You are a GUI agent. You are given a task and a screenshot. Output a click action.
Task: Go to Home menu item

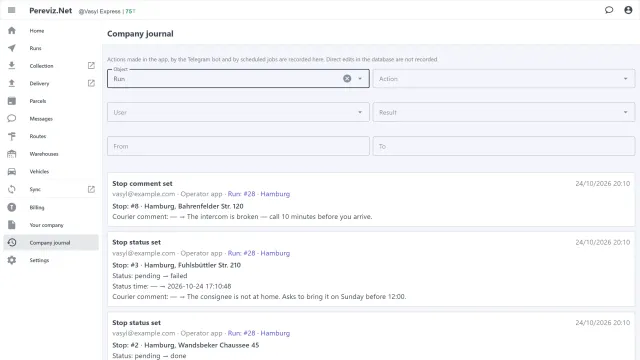(51, 31)
